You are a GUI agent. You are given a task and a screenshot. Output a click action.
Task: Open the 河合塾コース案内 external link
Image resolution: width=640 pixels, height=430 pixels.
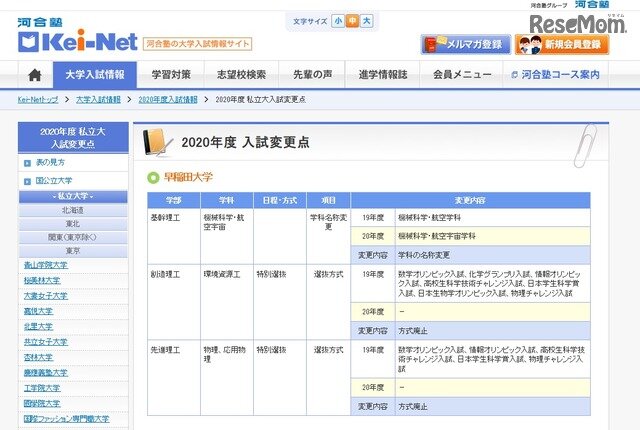tap(556, 75)
